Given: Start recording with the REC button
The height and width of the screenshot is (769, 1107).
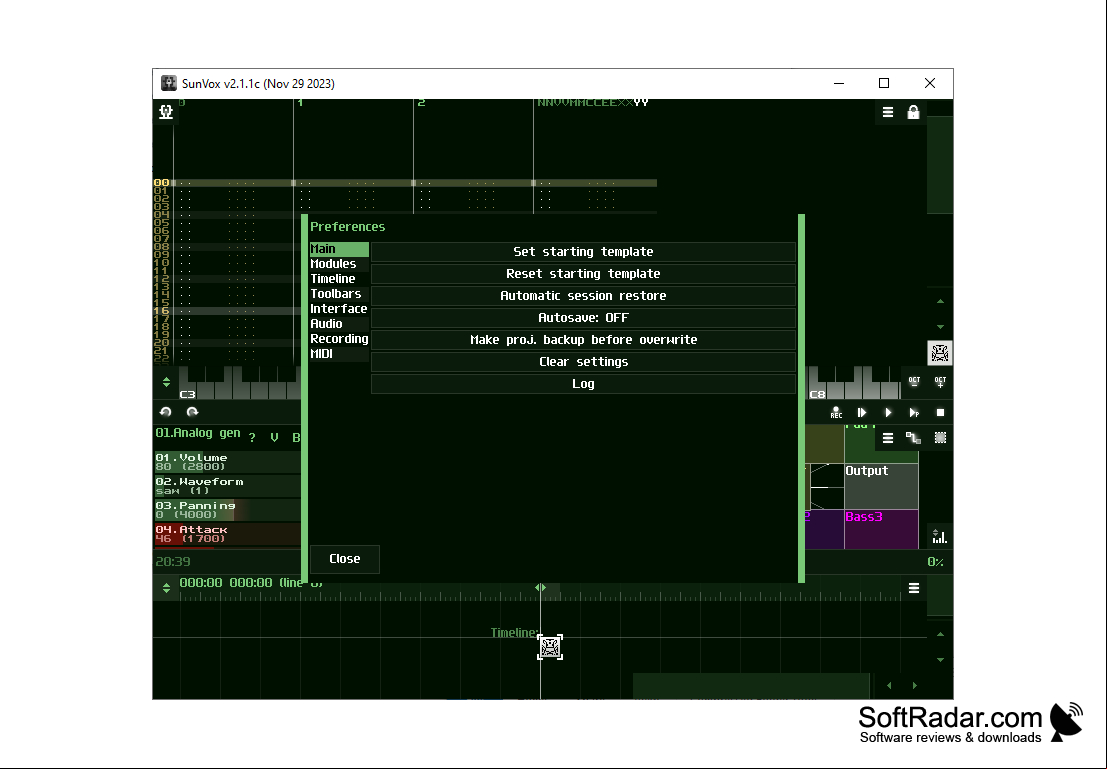Looking at the screenshot, I should click(x=836, y=412).
